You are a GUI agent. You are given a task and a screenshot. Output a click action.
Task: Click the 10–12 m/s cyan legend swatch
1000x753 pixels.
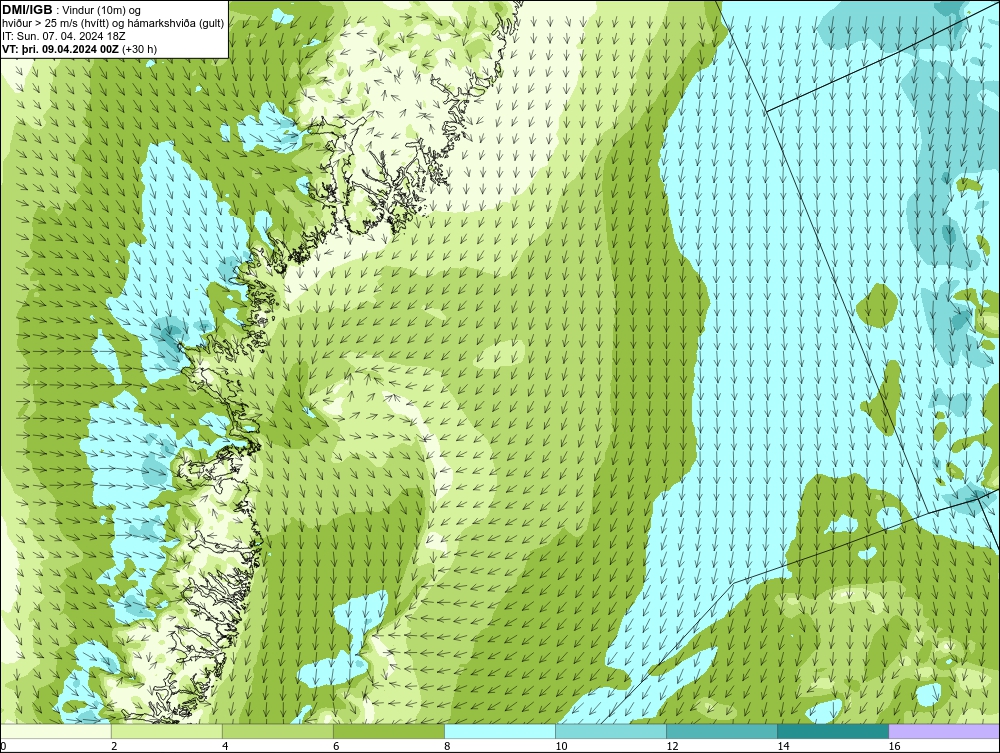point(611,731)
